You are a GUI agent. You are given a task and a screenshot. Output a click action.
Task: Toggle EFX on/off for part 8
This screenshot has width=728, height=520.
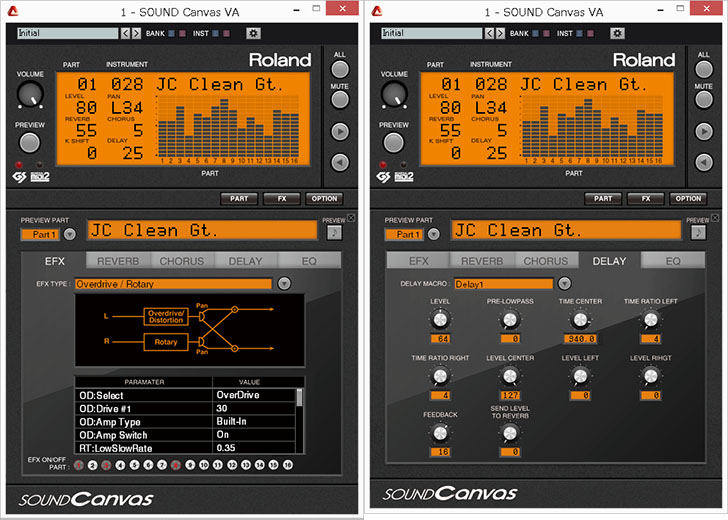[176, 465]
